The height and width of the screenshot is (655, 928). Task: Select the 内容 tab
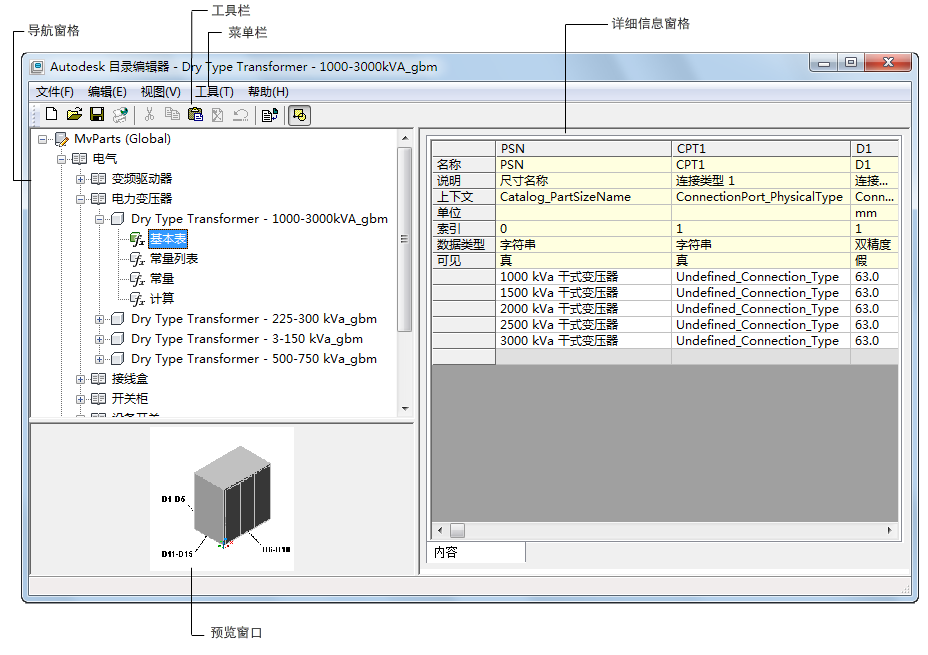[476, 552]
